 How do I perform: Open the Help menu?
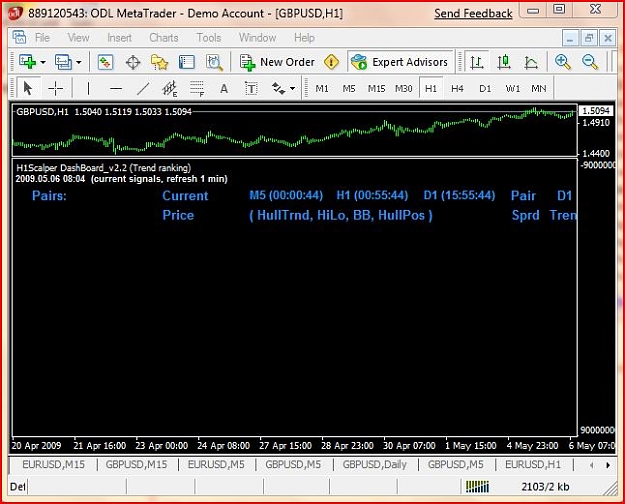coord(304,38)
